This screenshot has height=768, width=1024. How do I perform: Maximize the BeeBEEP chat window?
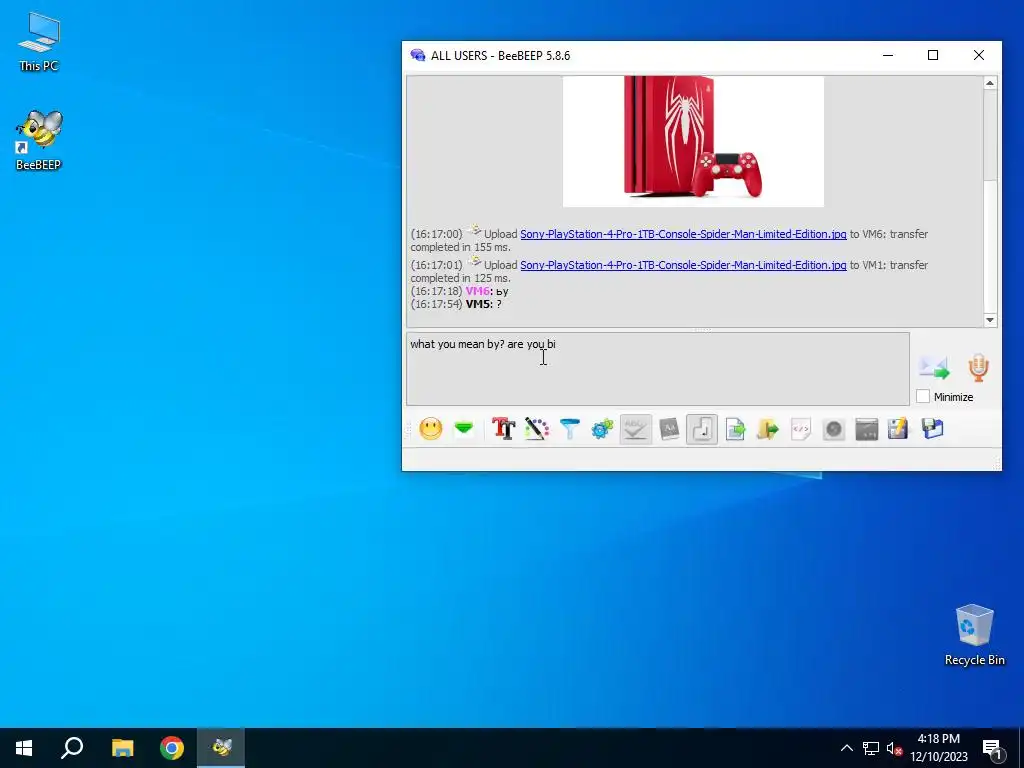coord(933,56)
